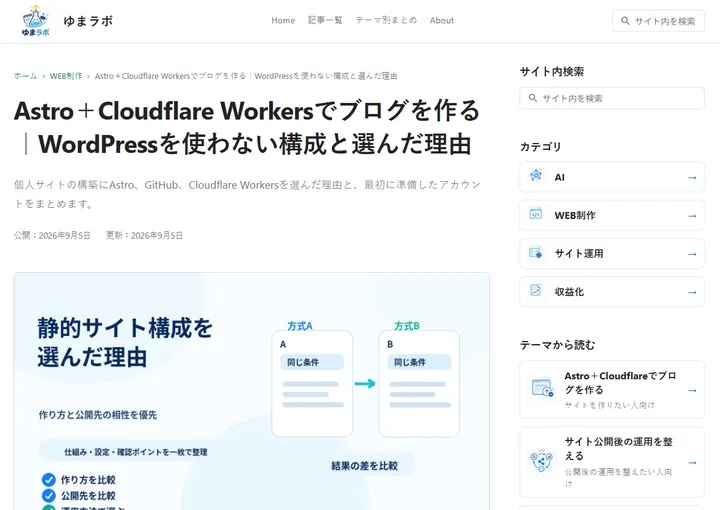Open the AI category card

[x=612, y=177]
